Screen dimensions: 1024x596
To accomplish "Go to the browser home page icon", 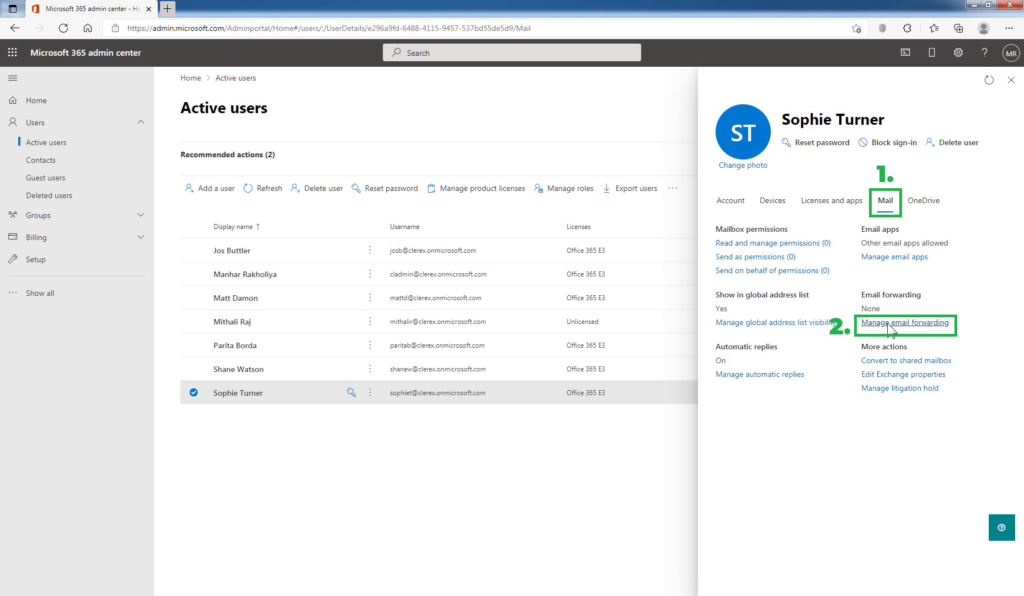I will (x=88, y=28).
